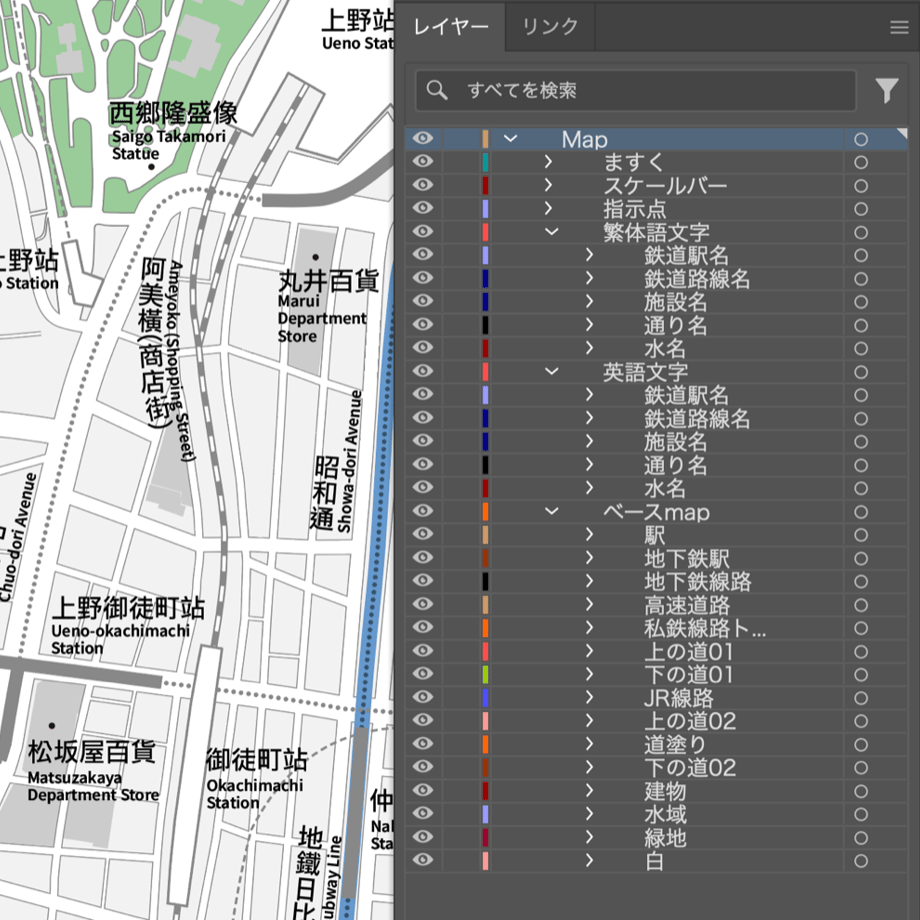Expand the スケールバー layer
Viewport: 920px width, 920px height.
click(x=548, y=185)
